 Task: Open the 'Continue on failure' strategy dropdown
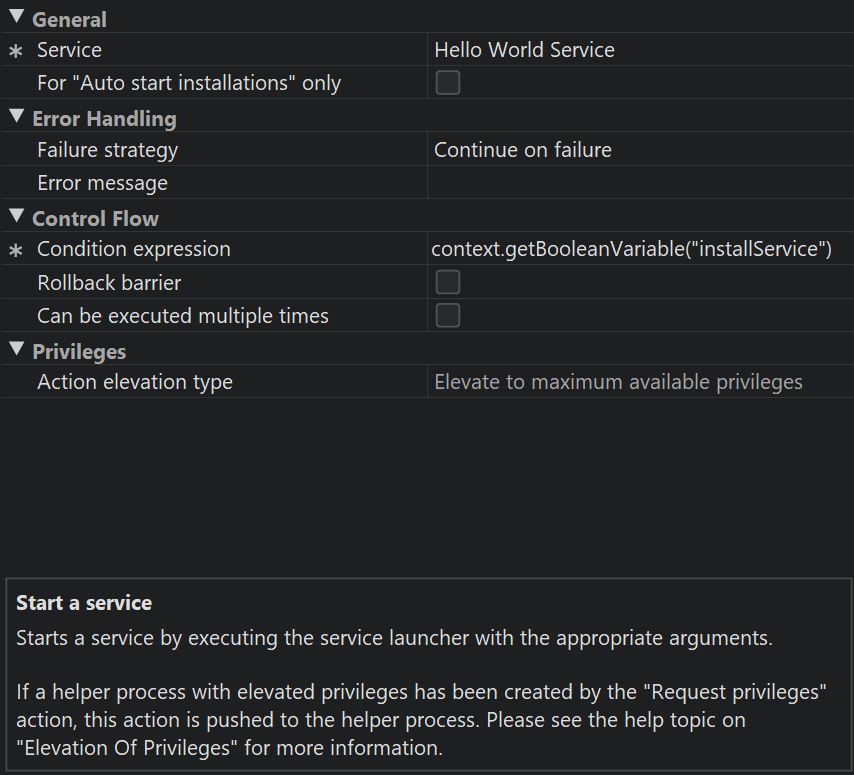pyautogui.click(x=522, y=150)
